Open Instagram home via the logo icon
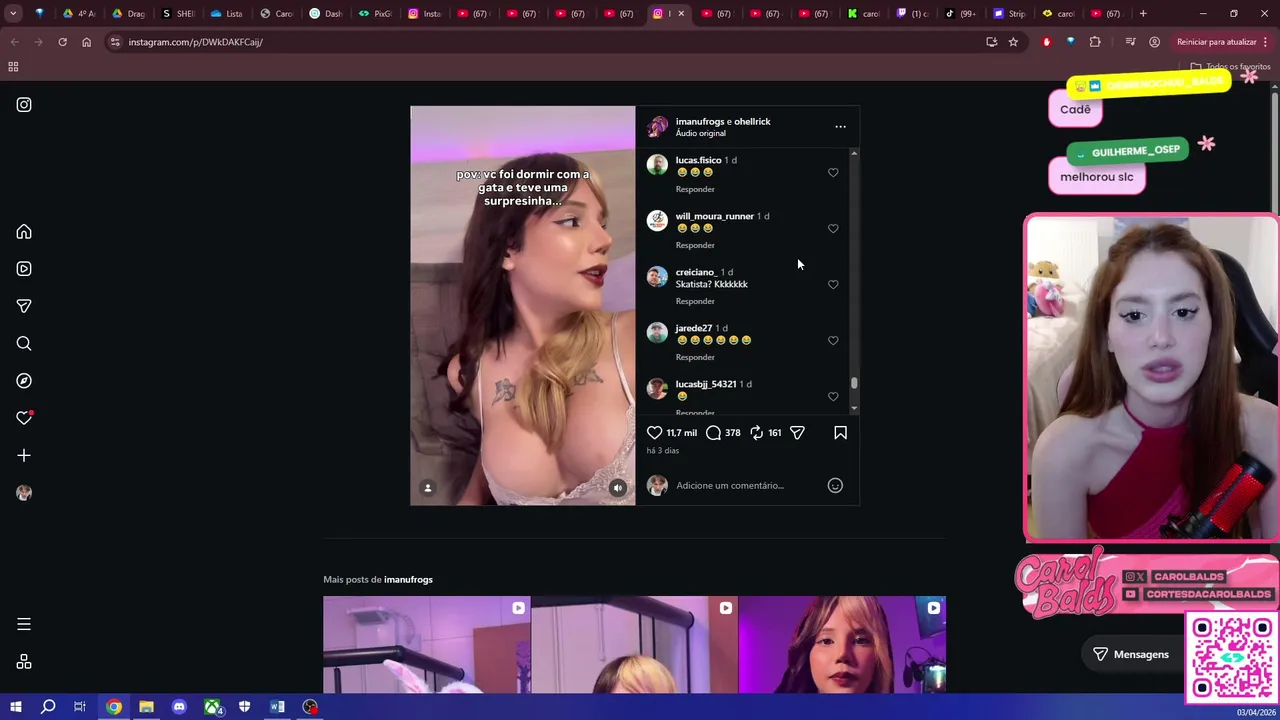 [24, 105]
